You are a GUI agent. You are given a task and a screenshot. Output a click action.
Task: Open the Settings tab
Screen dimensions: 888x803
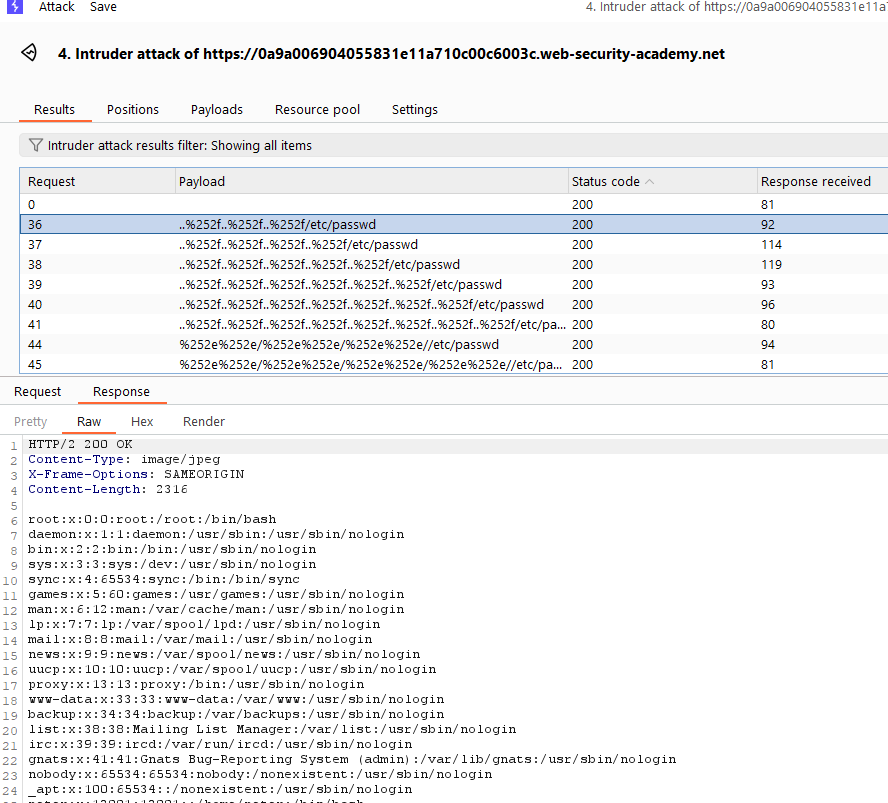pos(415,109)
